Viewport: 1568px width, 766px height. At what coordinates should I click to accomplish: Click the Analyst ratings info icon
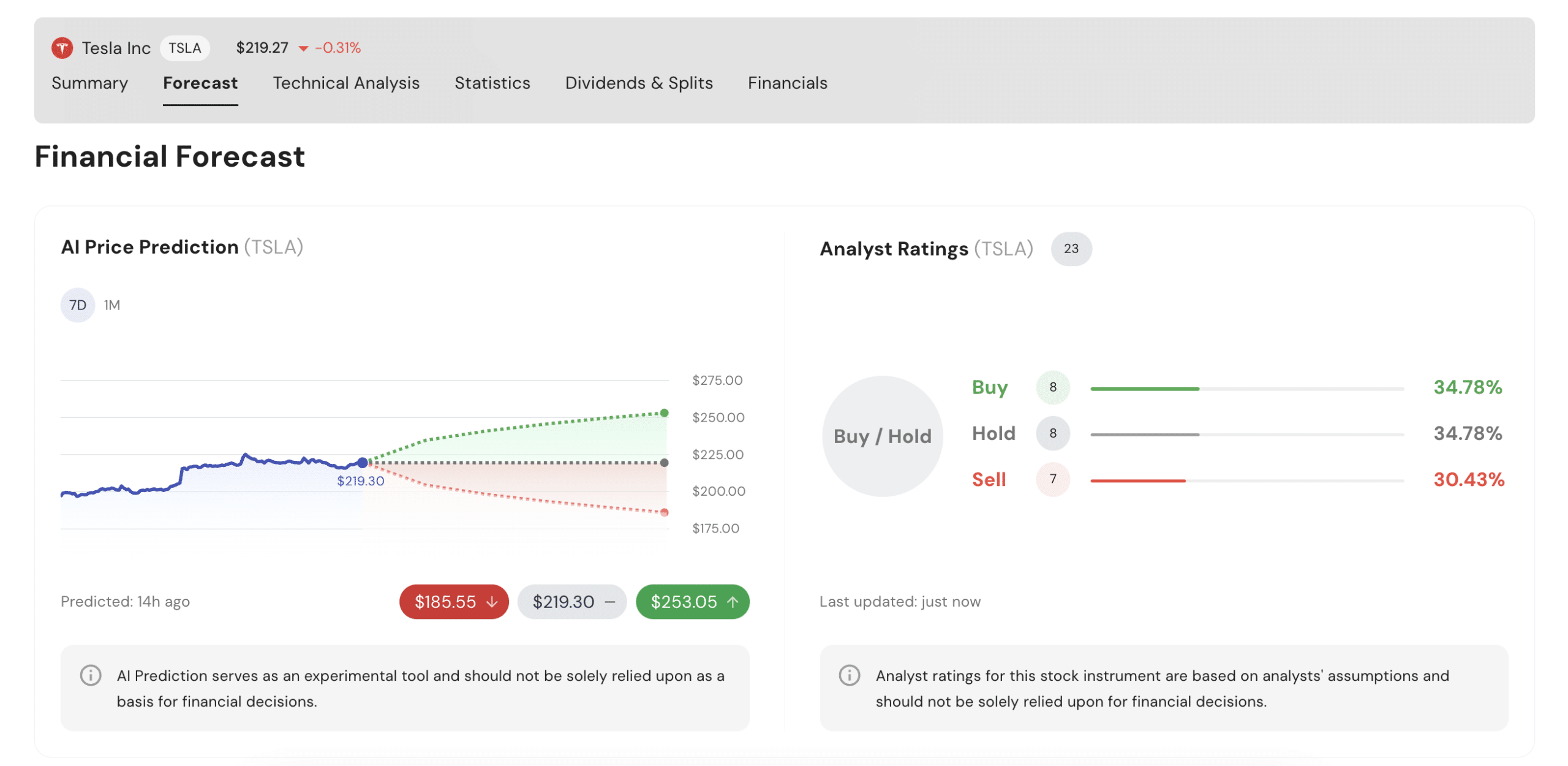click(x=849, y=675)
